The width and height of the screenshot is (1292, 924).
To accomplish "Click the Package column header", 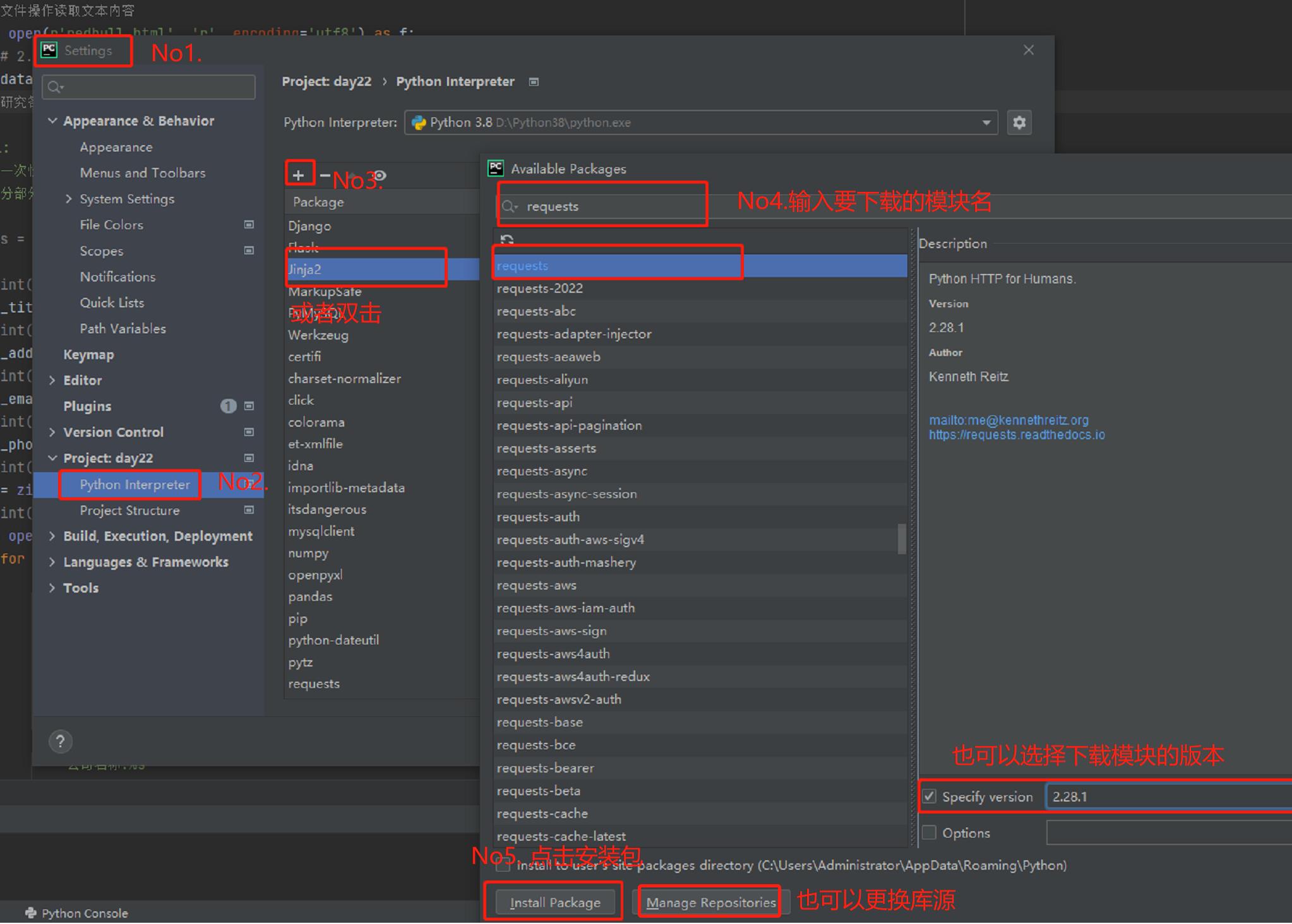I will click(x=382, y=202).
